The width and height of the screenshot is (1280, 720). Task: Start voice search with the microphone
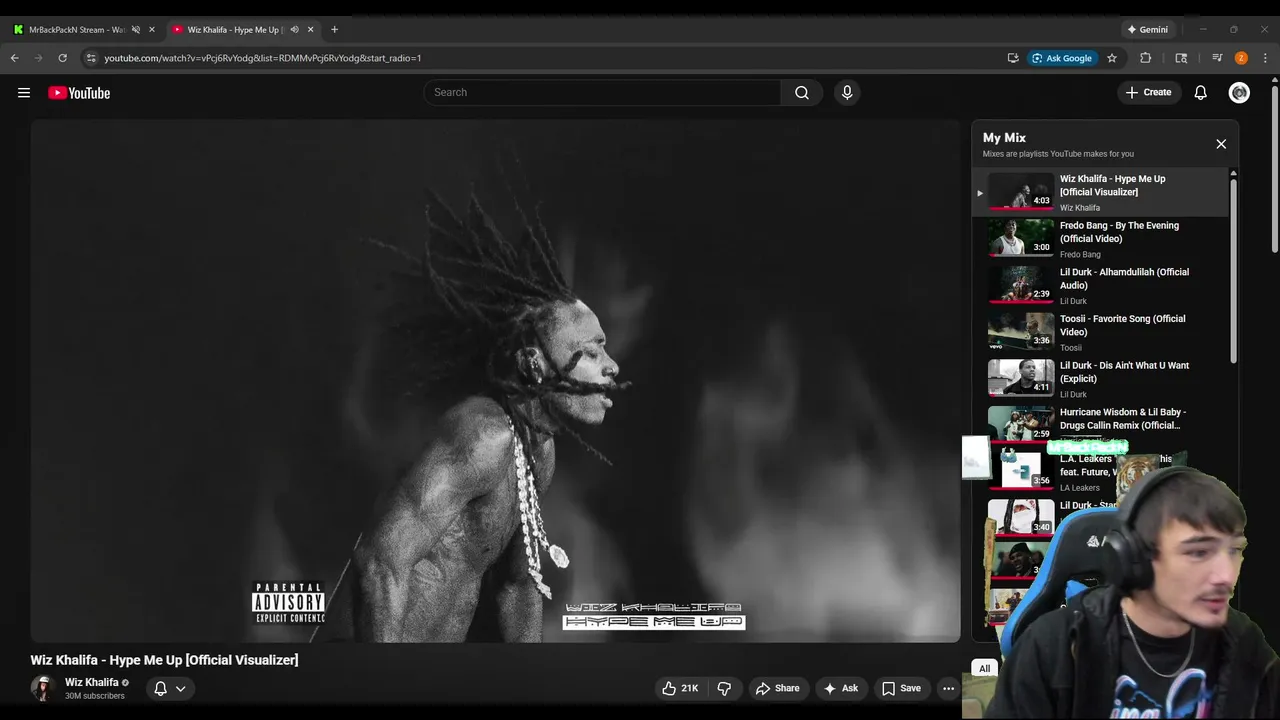pos(847,93)
